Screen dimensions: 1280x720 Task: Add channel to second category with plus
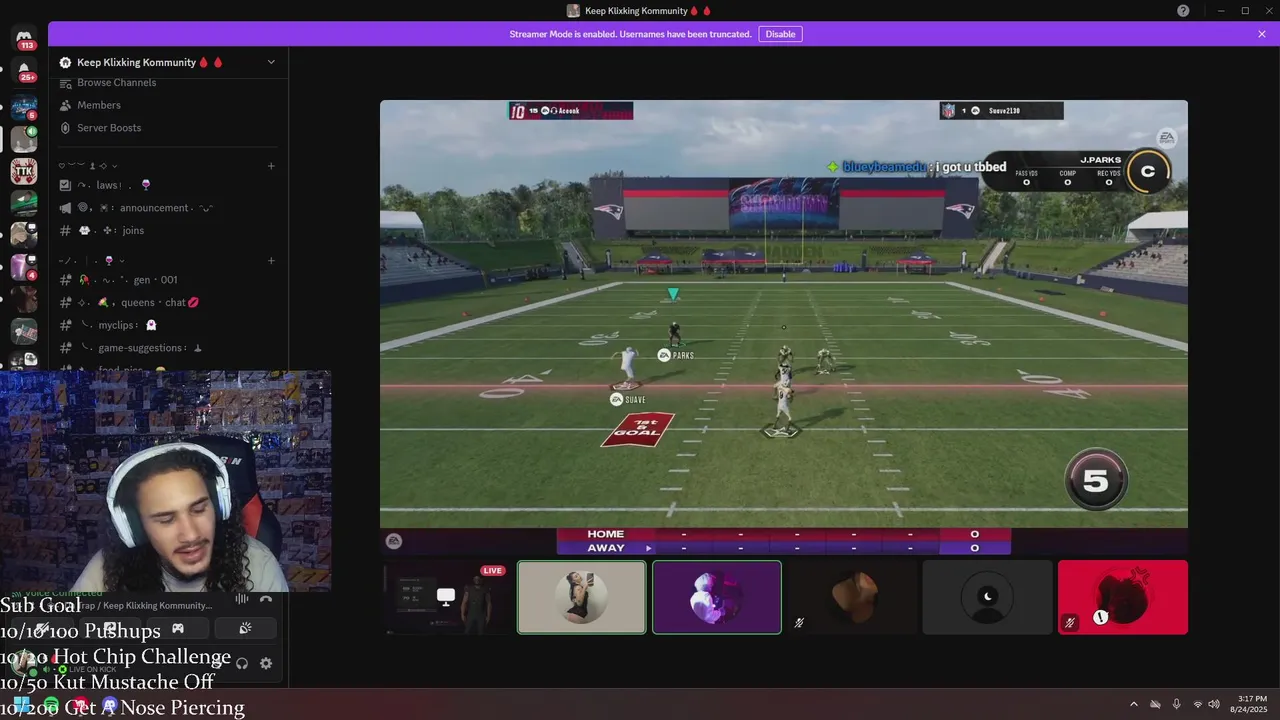coord(271,261)
